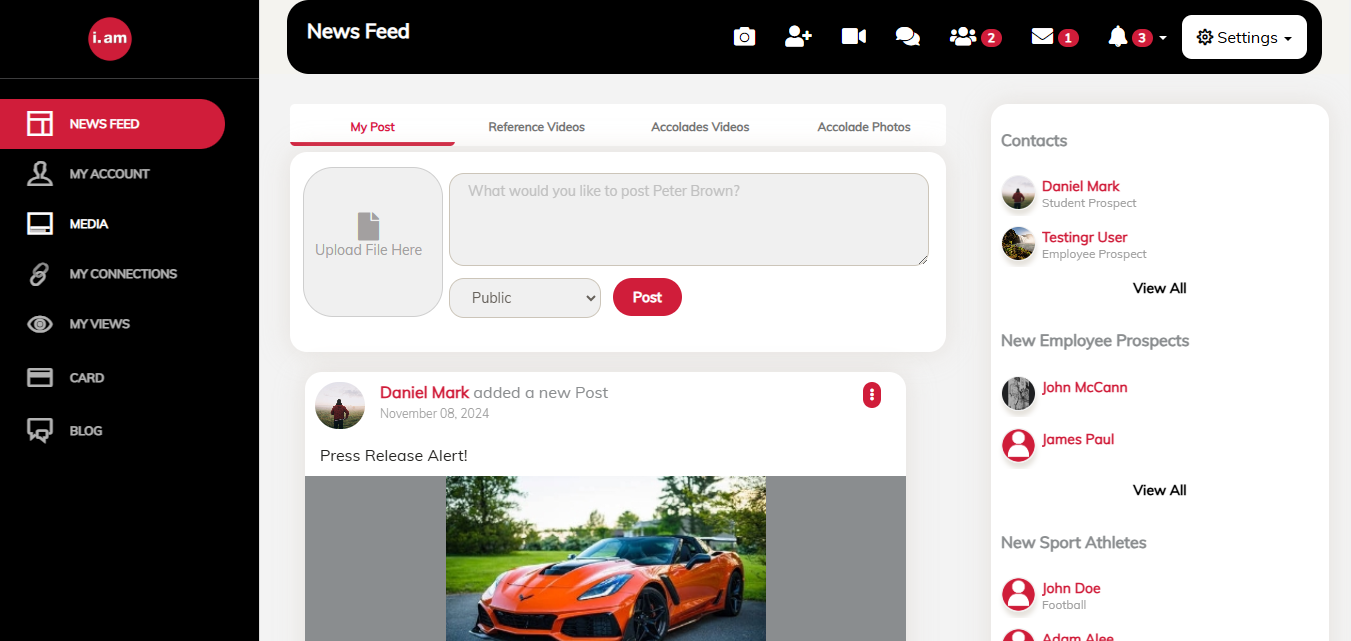Switch to the My Post tab
The image size is (1351, 641).
pyautogui.click(x=372, y=127)
